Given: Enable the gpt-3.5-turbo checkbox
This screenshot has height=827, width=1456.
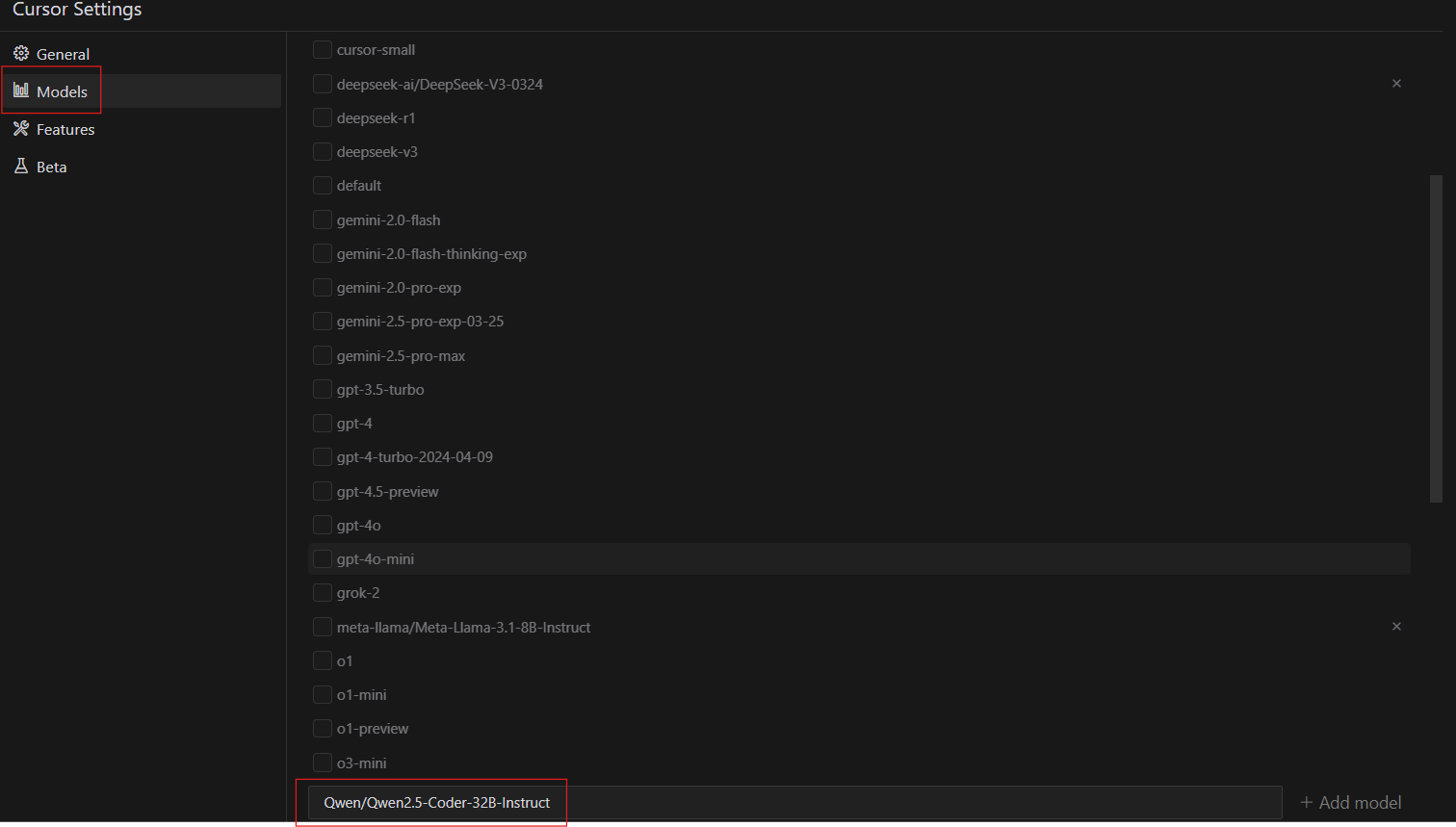Looking at the screenshot, I should [x=323, y=389].
